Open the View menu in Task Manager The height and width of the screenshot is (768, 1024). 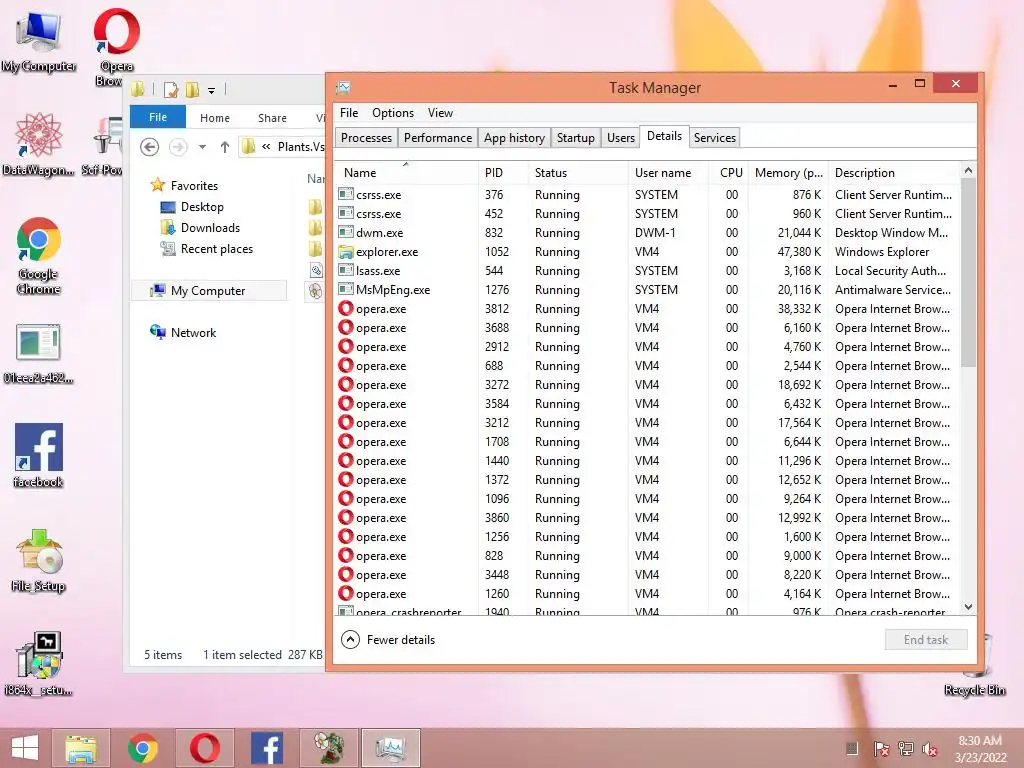440,113
